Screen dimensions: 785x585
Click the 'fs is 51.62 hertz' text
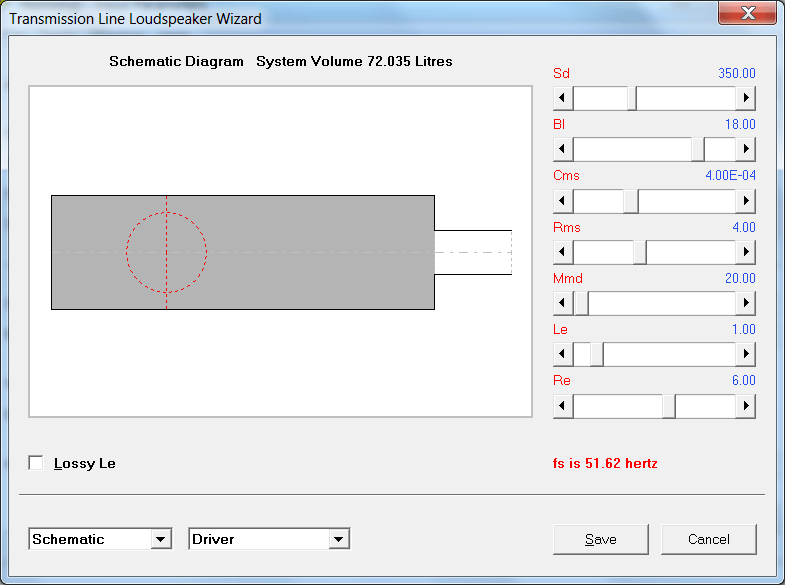tap(605, 463)
